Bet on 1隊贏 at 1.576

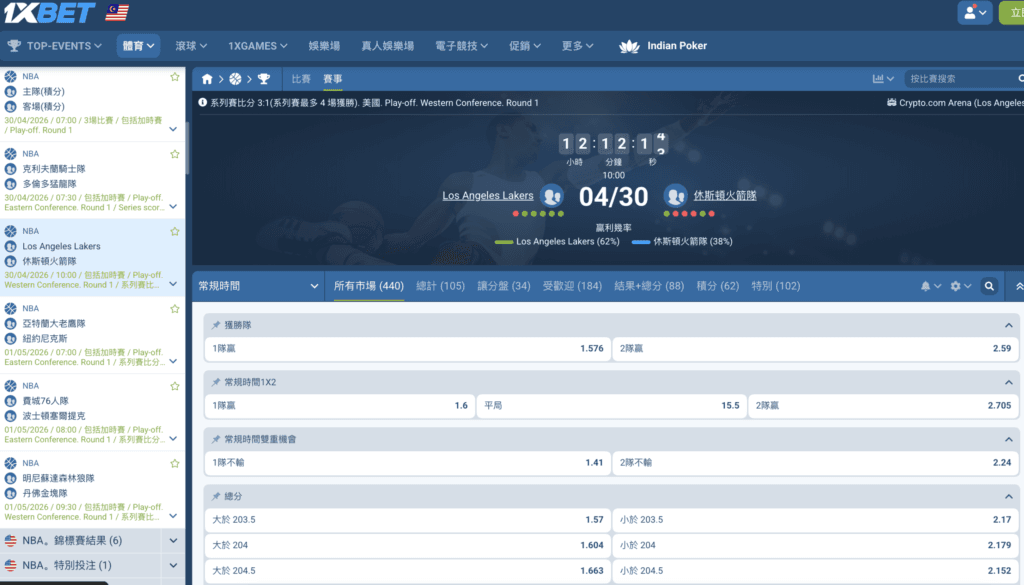click(x=408, y=349)
